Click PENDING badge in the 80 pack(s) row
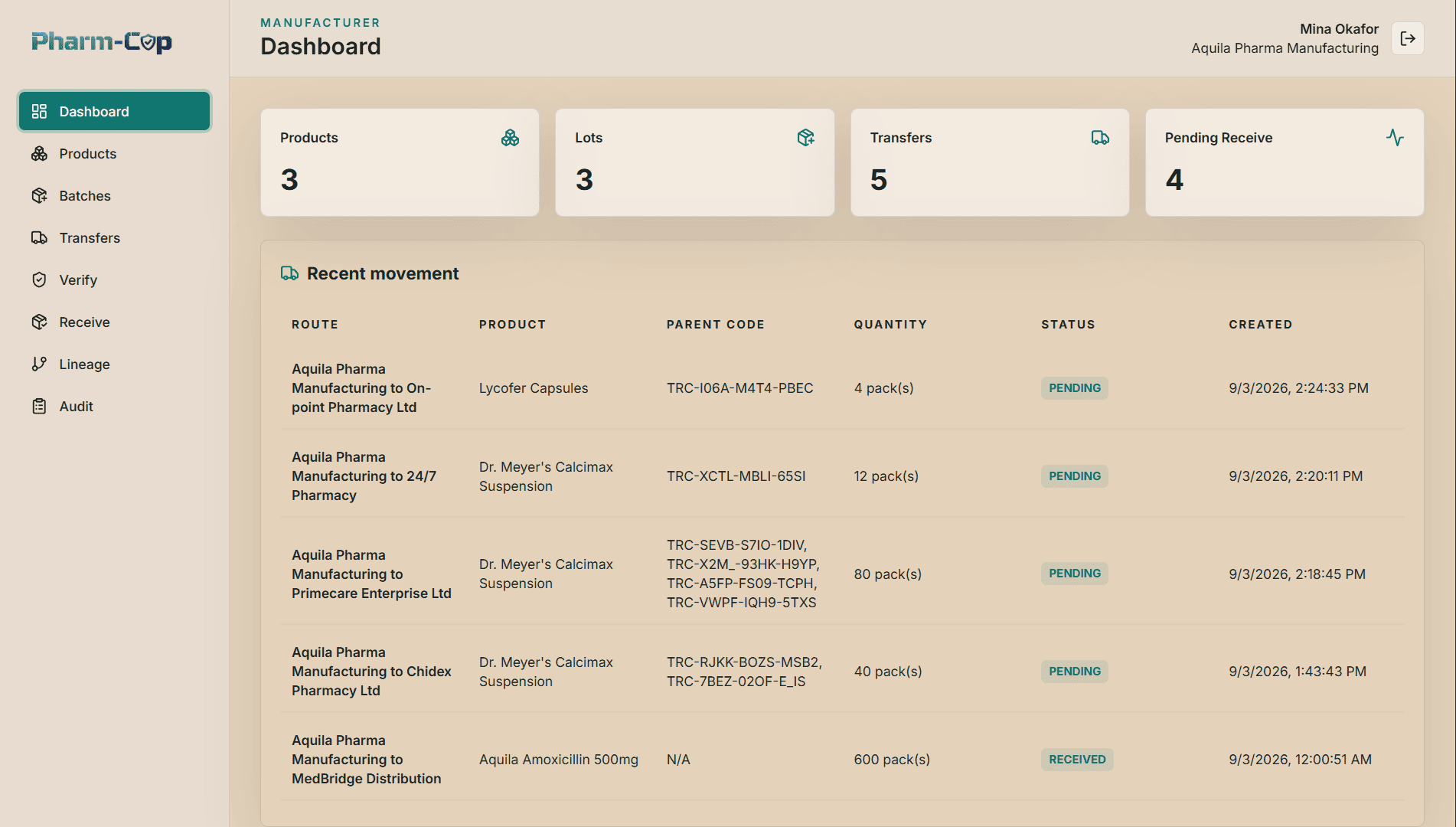This screenshot has width=1456, height=827. [1074, 574]
